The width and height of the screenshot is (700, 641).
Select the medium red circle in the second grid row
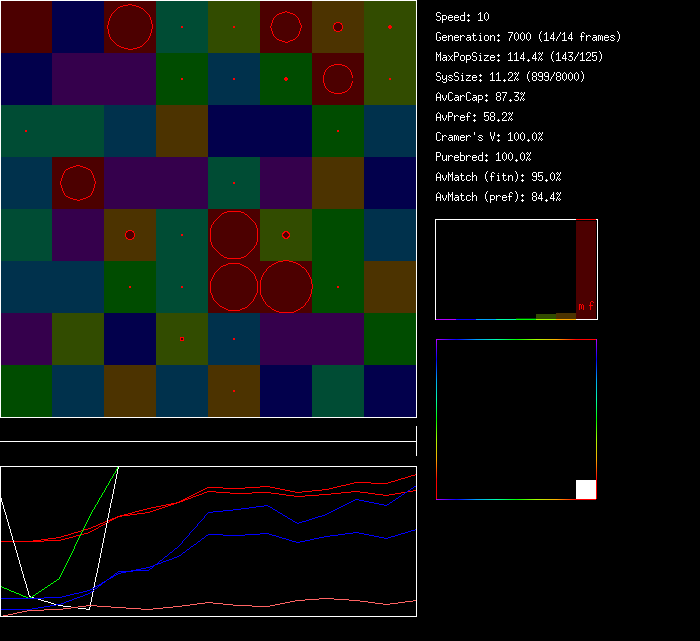338,79
